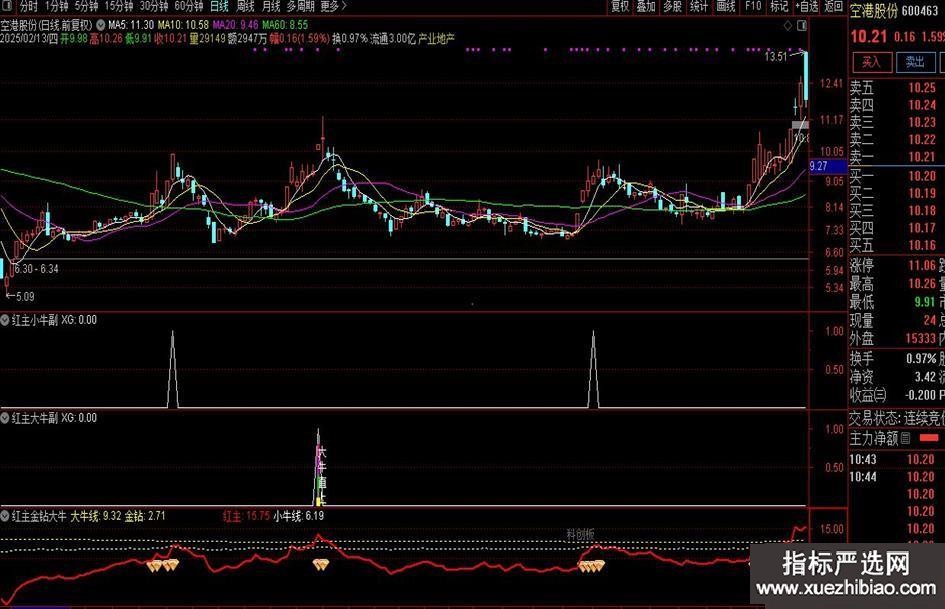Click the small list icon next to 主力净额

click(906, 438)
